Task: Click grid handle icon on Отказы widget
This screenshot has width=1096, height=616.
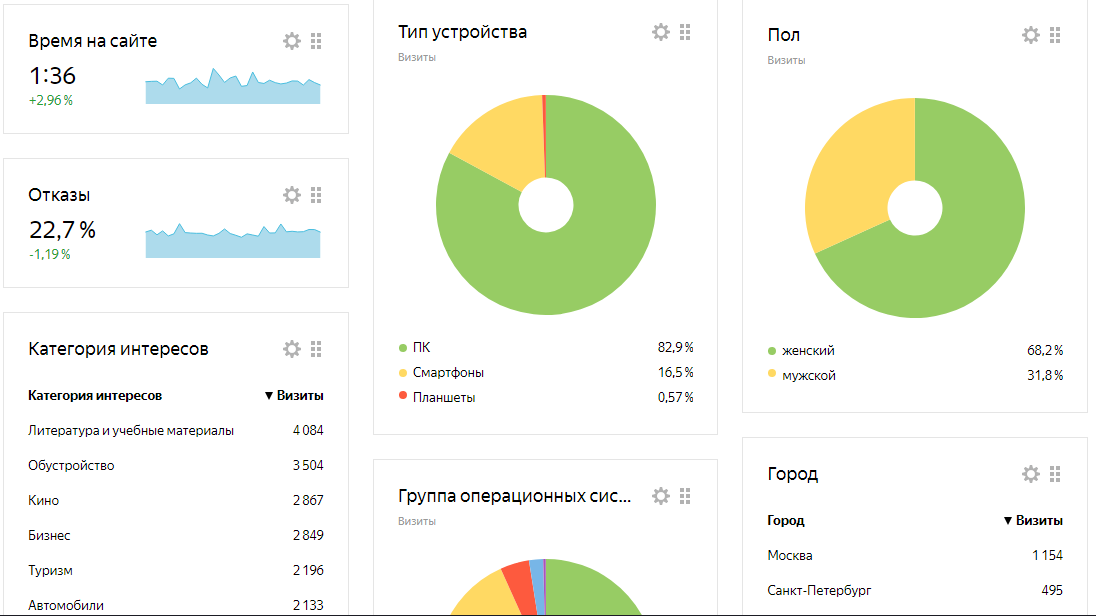Action: (x=316, y=195)
